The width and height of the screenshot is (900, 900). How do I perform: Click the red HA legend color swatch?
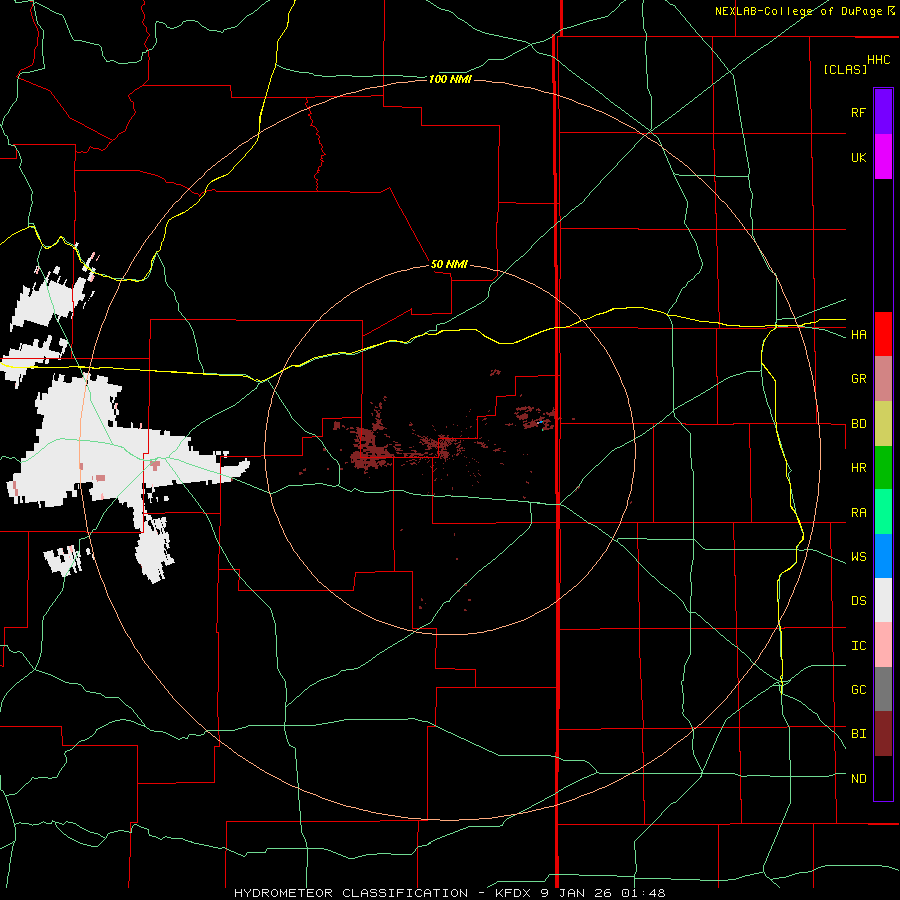(x=883, y=334)
